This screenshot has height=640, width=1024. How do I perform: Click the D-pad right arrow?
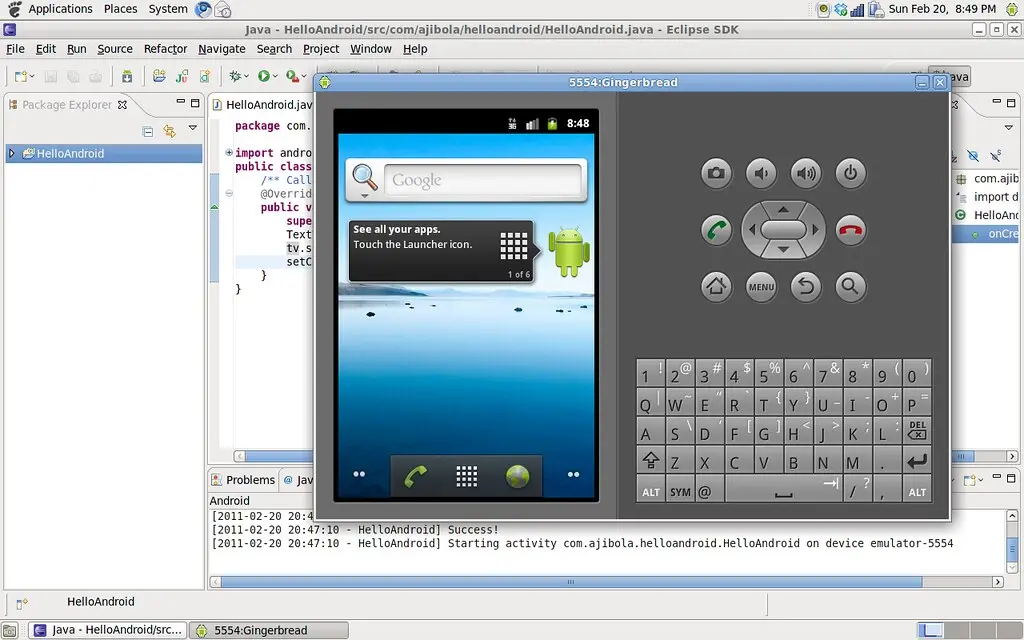click(x=815, y=230)
